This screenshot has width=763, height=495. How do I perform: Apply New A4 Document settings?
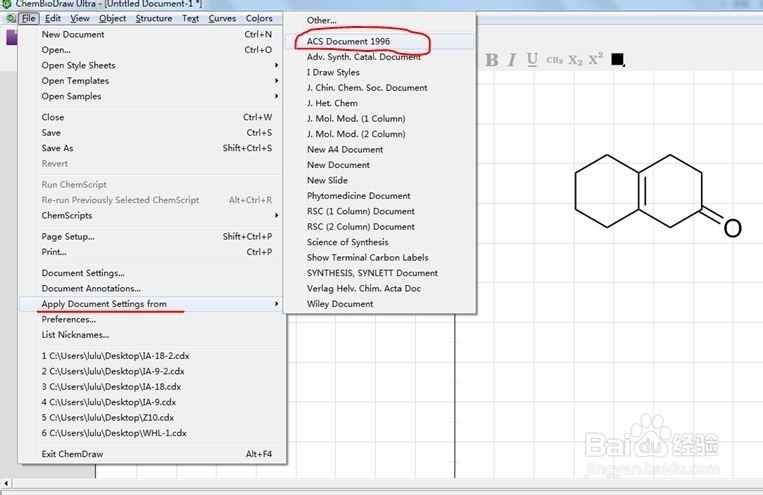click(380, 150)
